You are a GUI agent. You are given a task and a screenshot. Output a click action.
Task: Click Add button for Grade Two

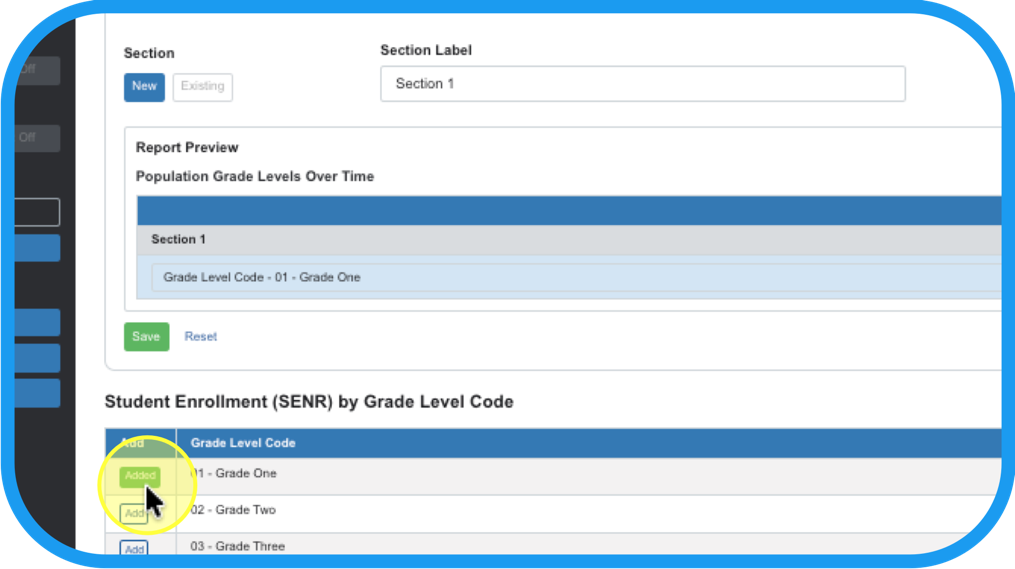pos(134,513)
